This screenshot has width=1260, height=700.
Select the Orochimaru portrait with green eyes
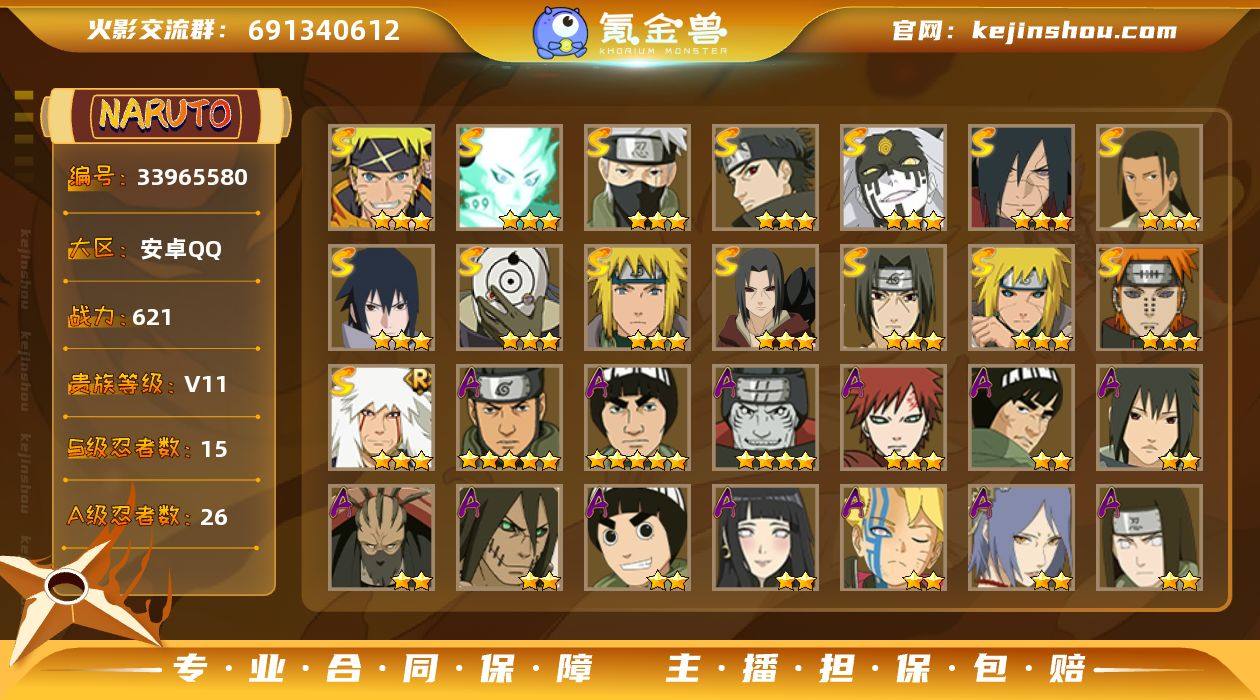(x=509, y=538)
